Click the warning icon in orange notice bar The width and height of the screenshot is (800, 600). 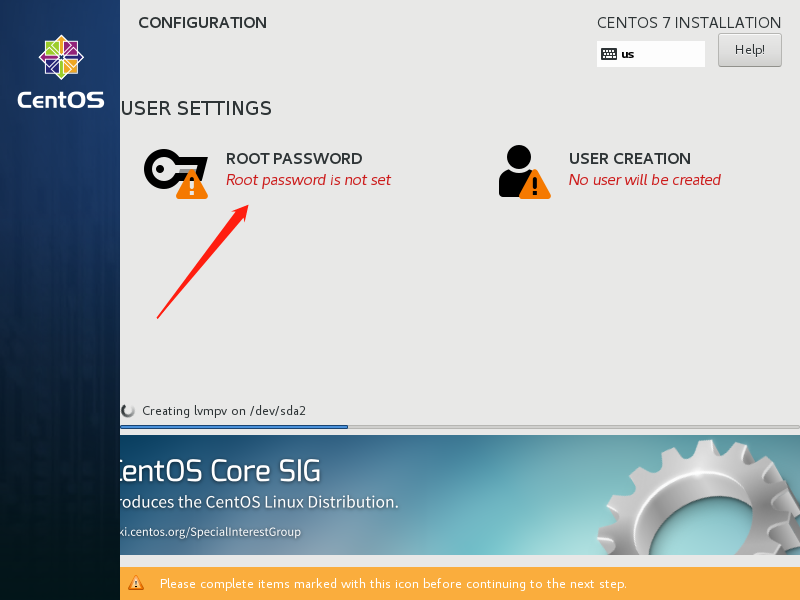[136, 583]
